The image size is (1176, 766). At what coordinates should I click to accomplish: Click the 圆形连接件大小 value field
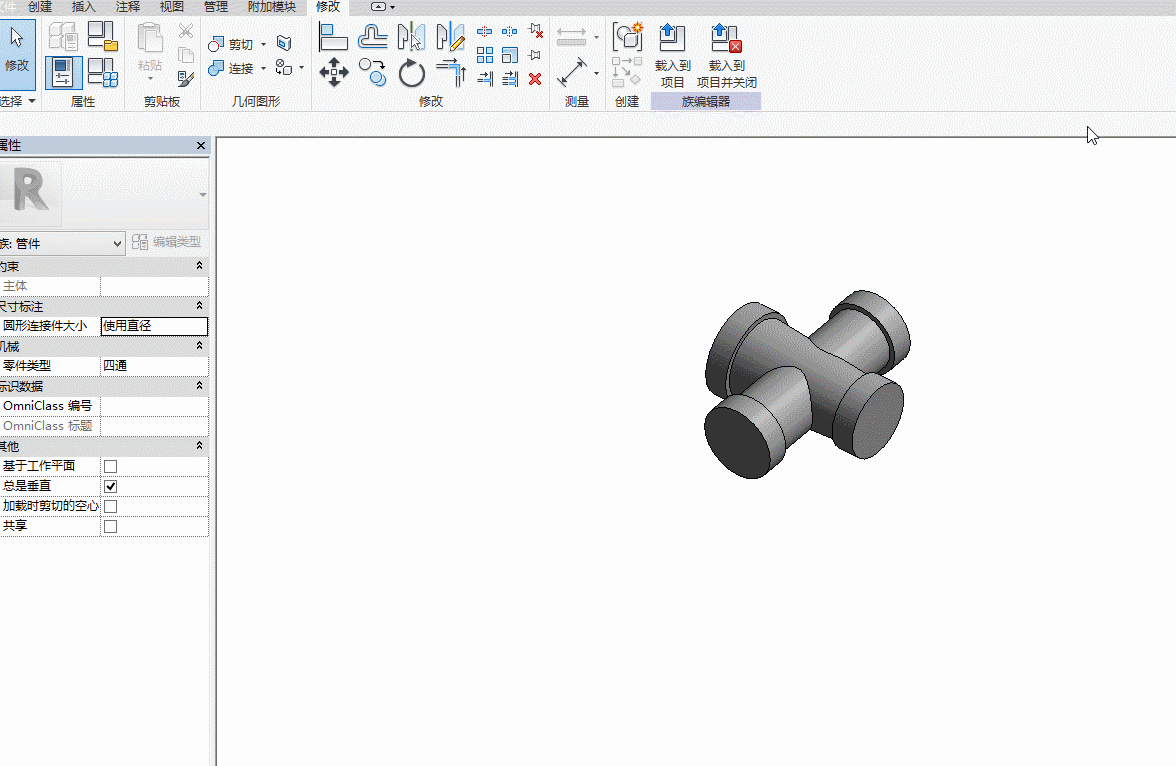[154, 326]
